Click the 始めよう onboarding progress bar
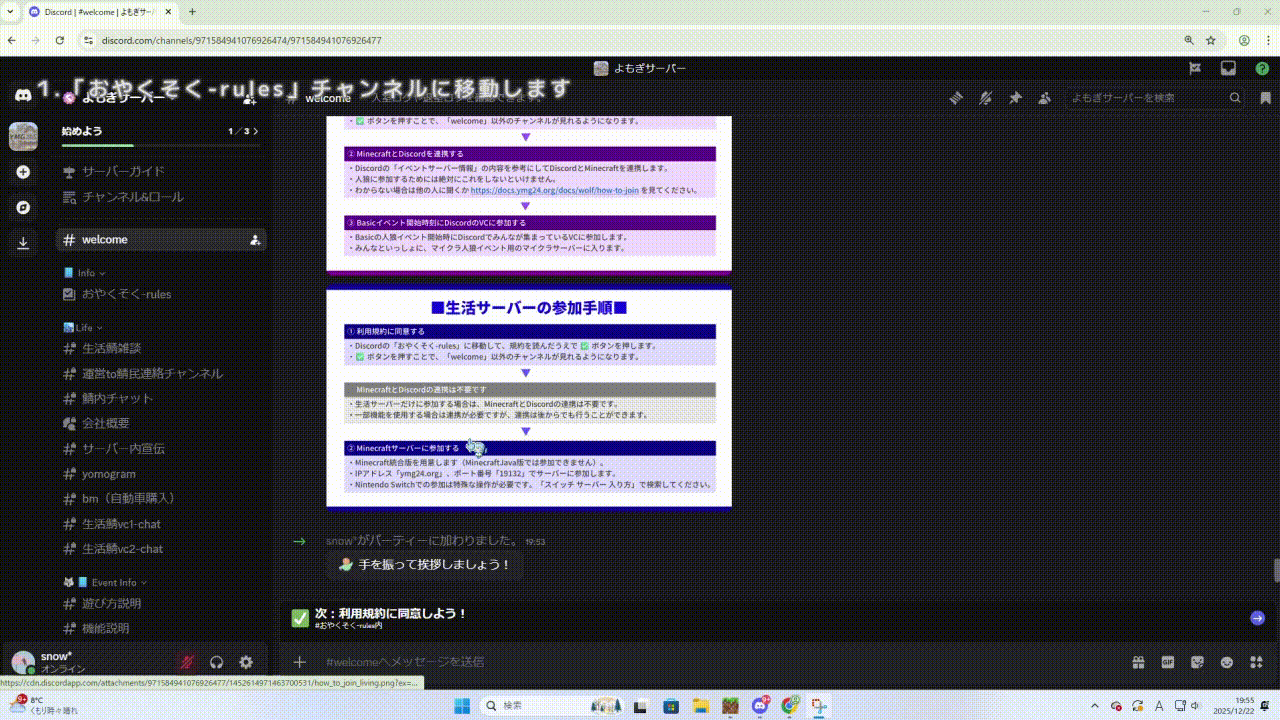This screenshot has width=1280, height=720. (160, 146)
